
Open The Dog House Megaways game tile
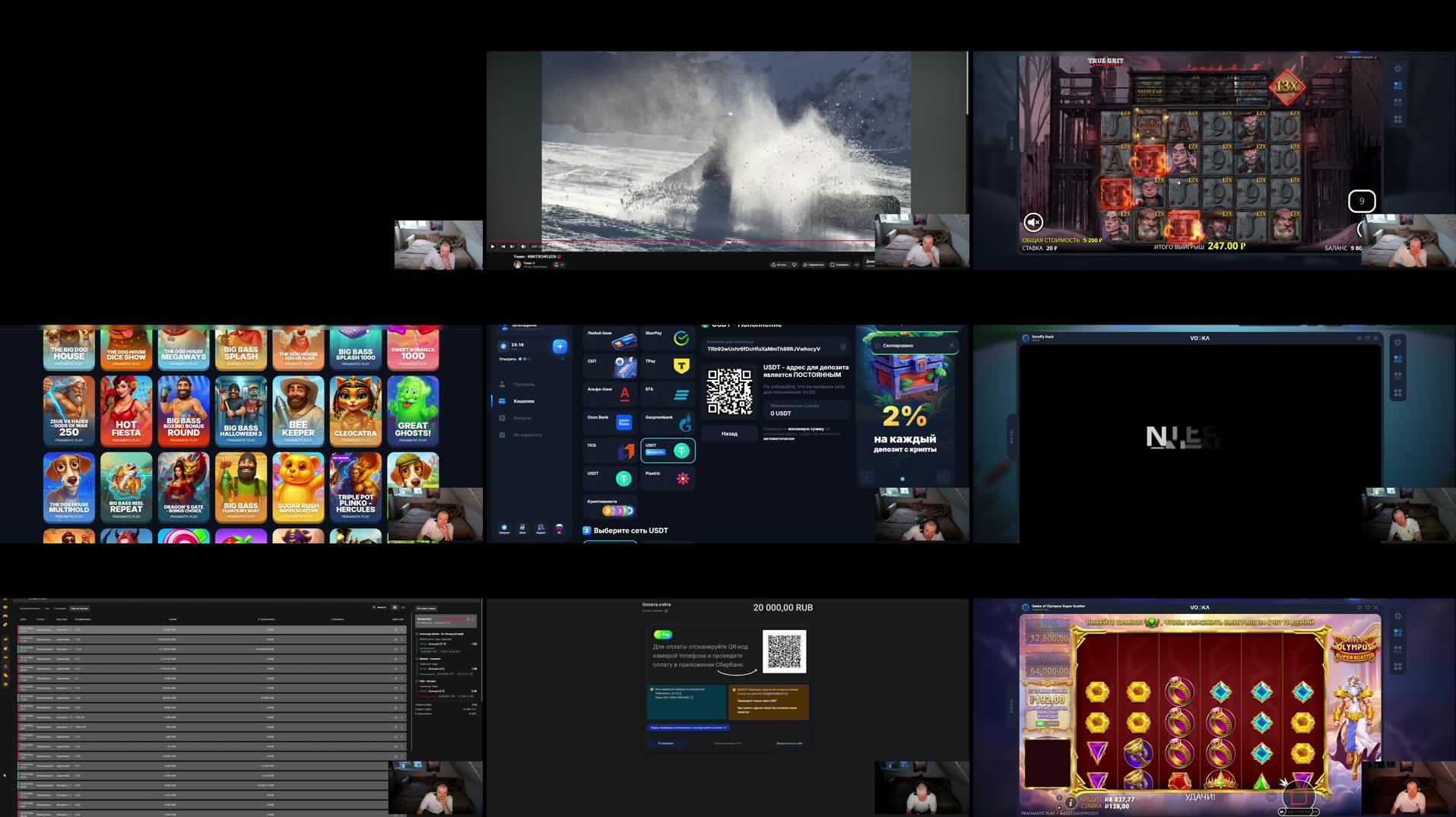pyautogui.click(x=183, y=349)
